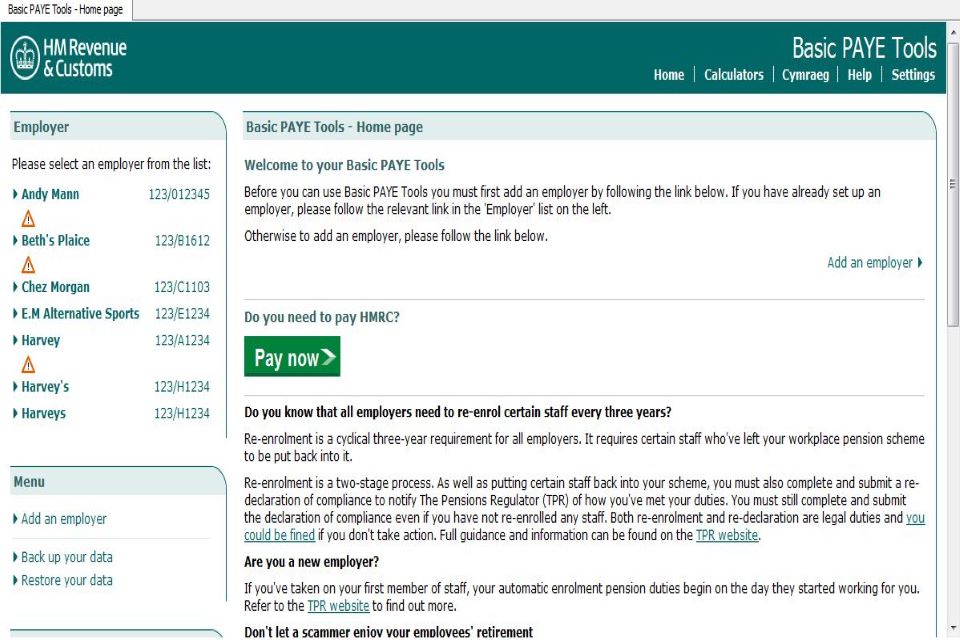Image resolution: width=960 pixels, height=640 pixels.
Task: Open the Calculators navigation item
Action: click(733, 75)
